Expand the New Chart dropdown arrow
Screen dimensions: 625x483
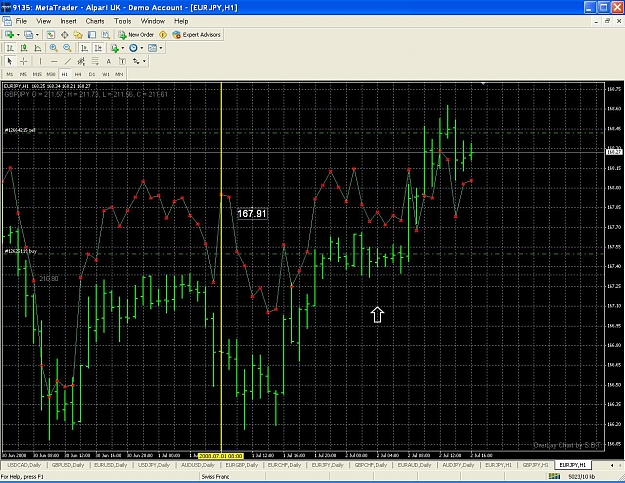tap(18, 35)
